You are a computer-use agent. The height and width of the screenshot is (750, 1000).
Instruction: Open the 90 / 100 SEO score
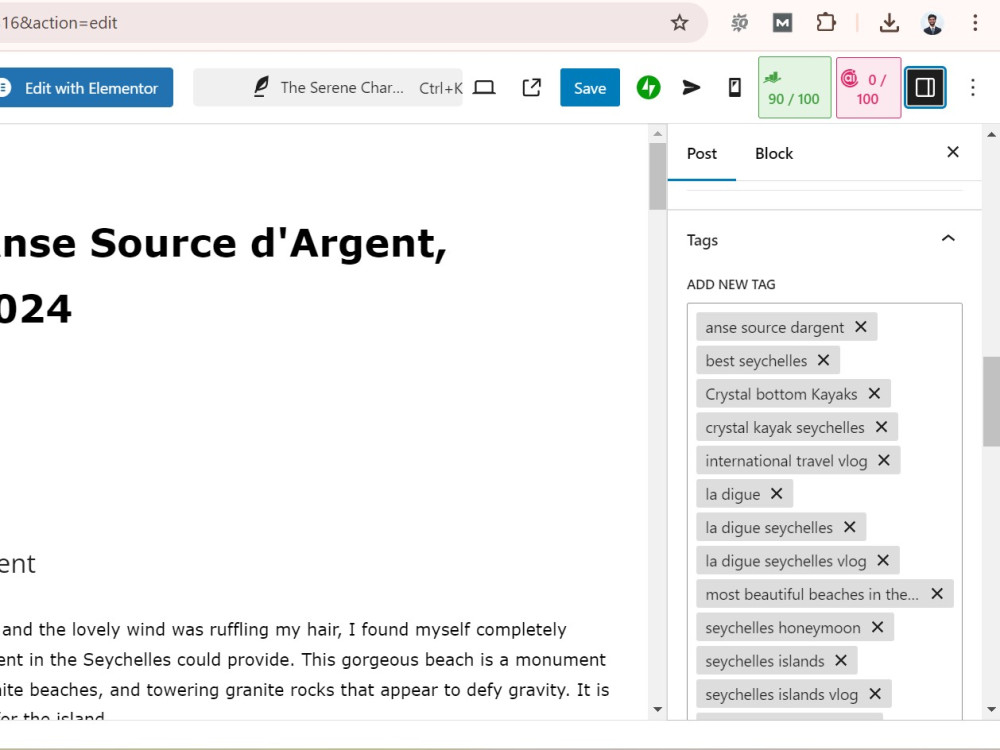[795, 87]
